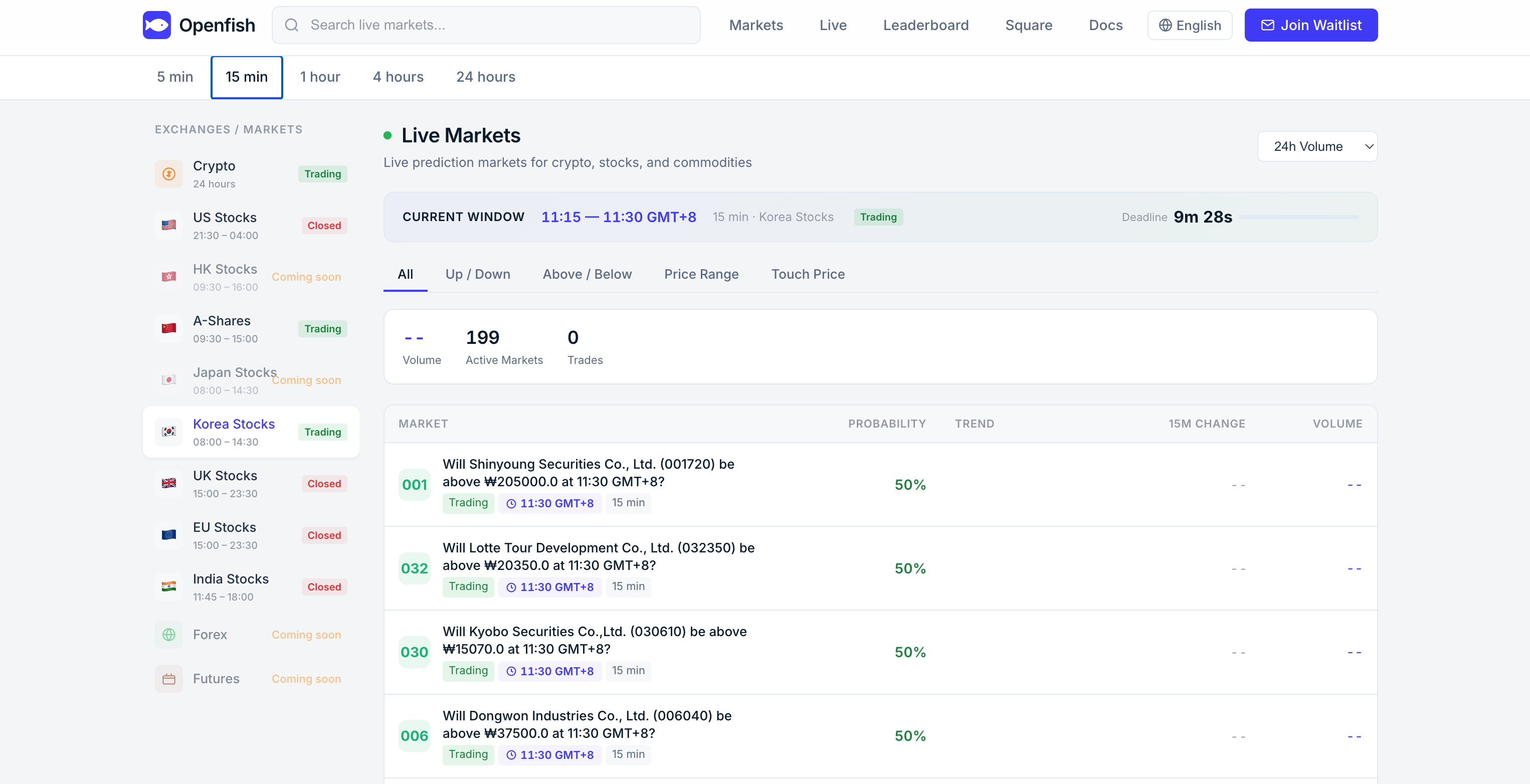Switch to the 5 min timeframe tab
Screen dimensions: 1530x784
pos(175,77)
